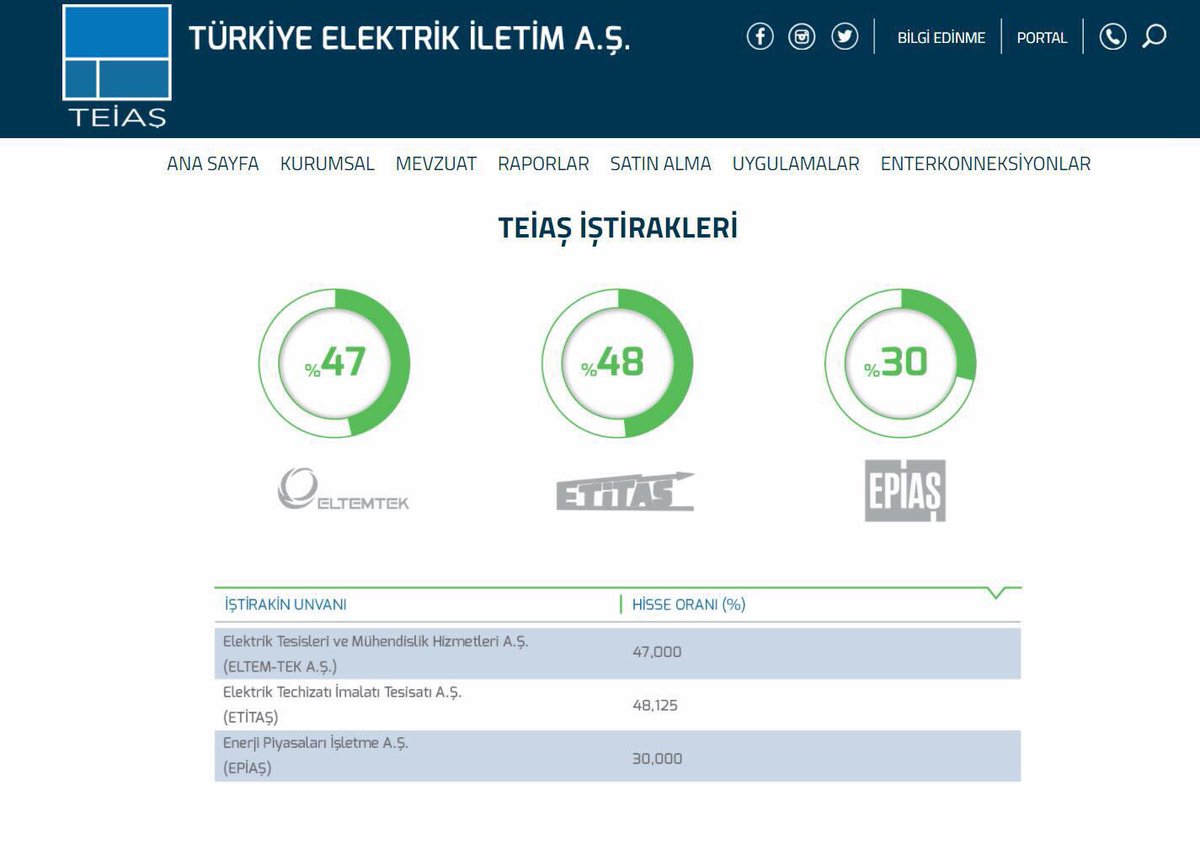Image resolution: width=1200 pixels, height=844 pixels.
Task: Click the ELTEMTEK company logo
Action: 343,489
